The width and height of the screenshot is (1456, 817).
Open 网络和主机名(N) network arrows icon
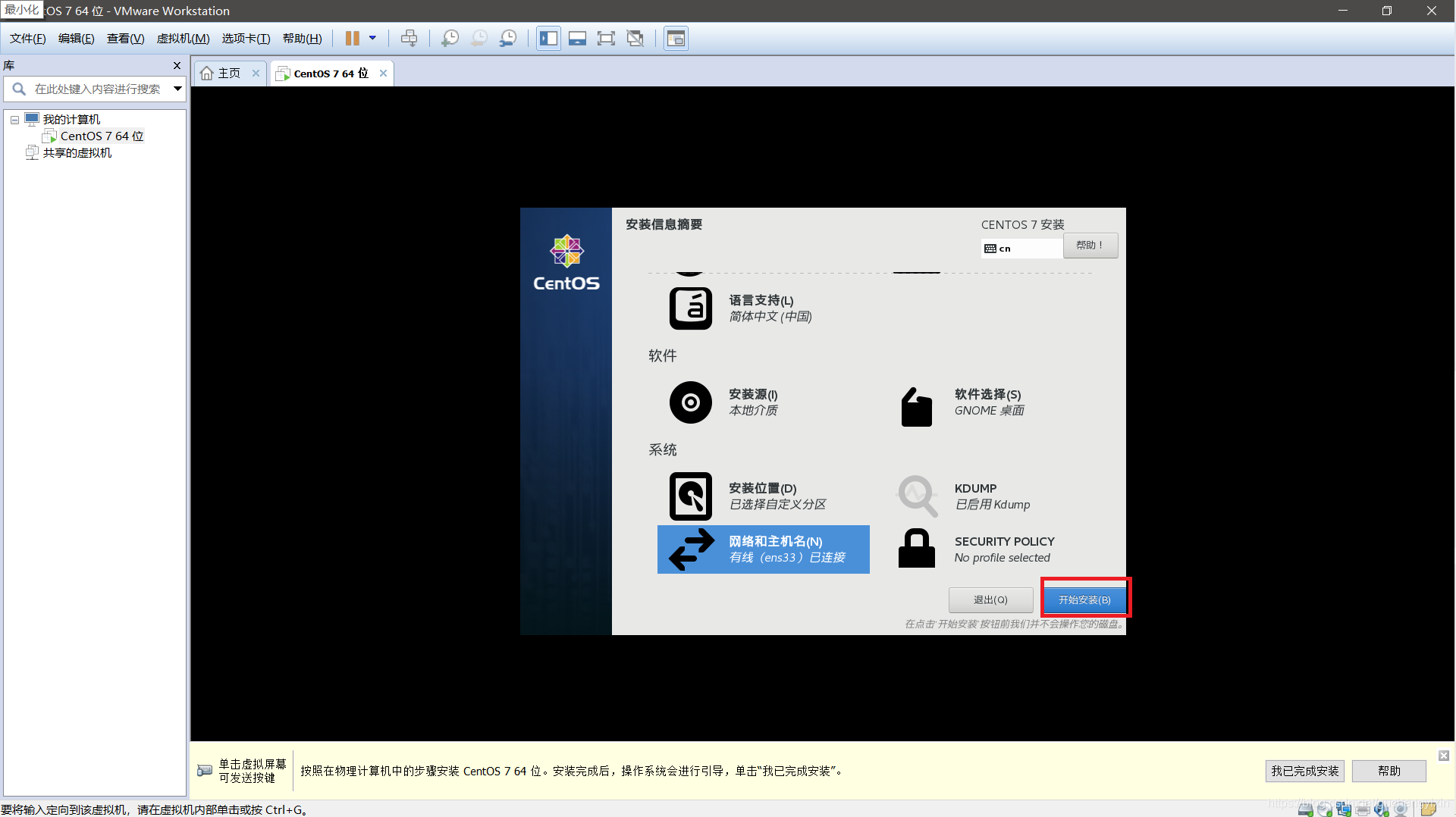(x=691, y=549)
